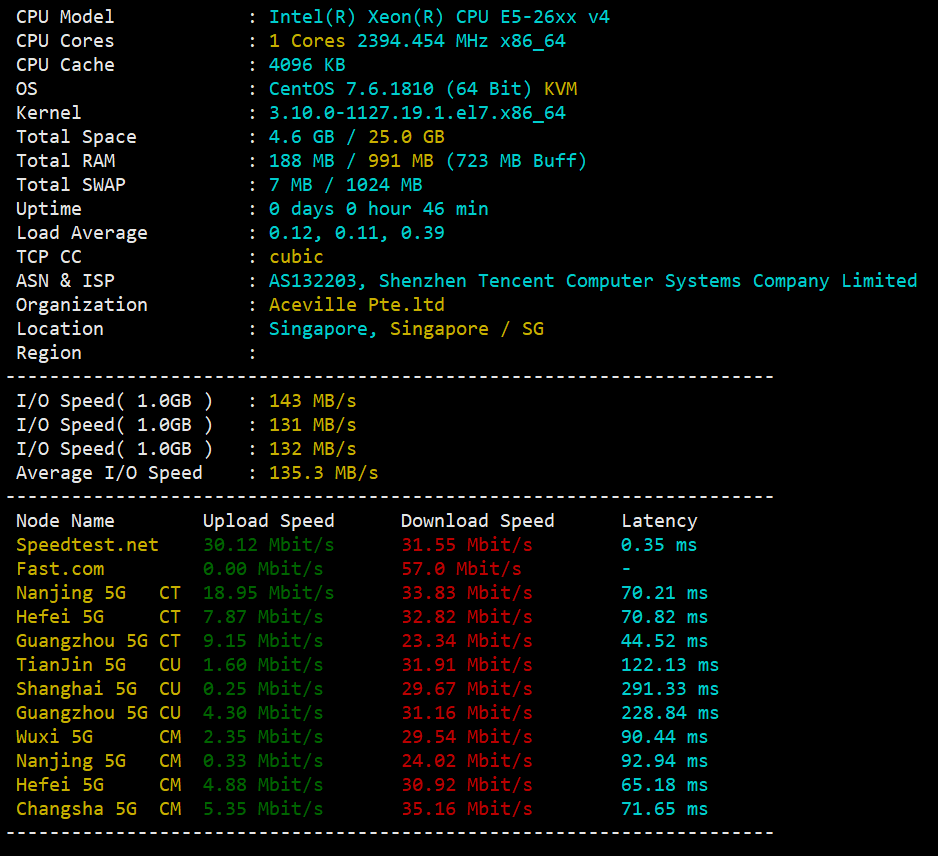Click the Uptime value text
The height and width of the screenshot is (856, 938).
tap(378, 209)
